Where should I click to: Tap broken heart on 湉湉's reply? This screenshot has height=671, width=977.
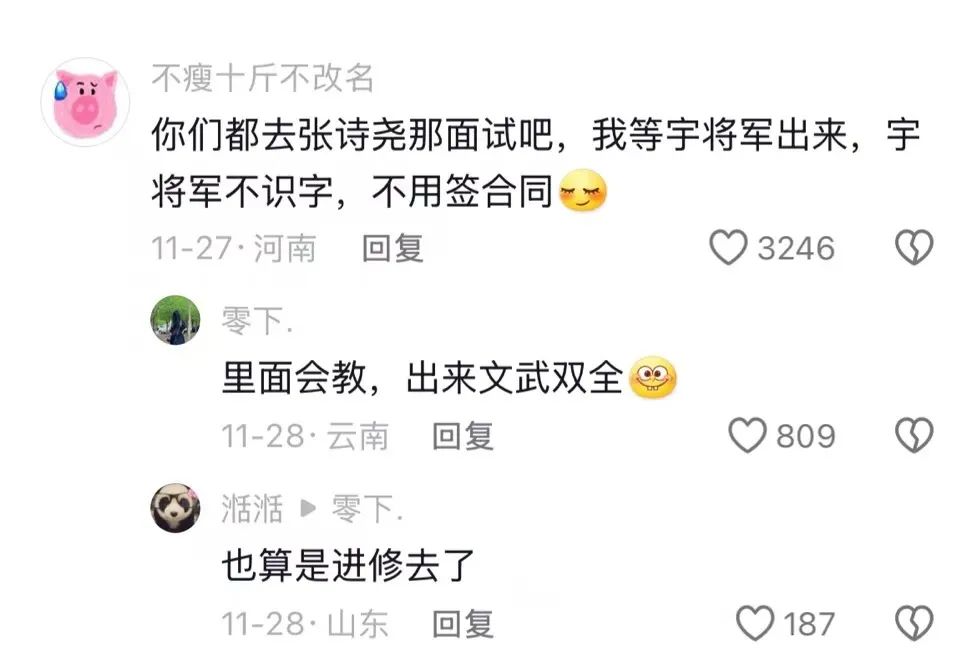tap(914, 623)
